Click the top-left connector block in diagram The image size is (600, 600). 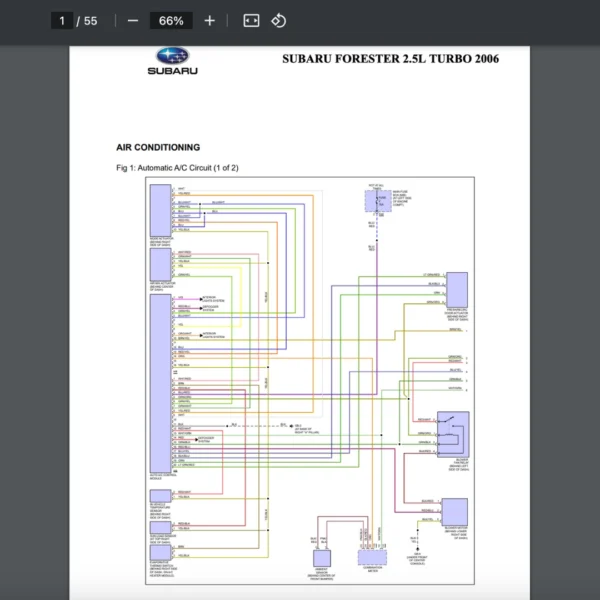tap(159, 212)
